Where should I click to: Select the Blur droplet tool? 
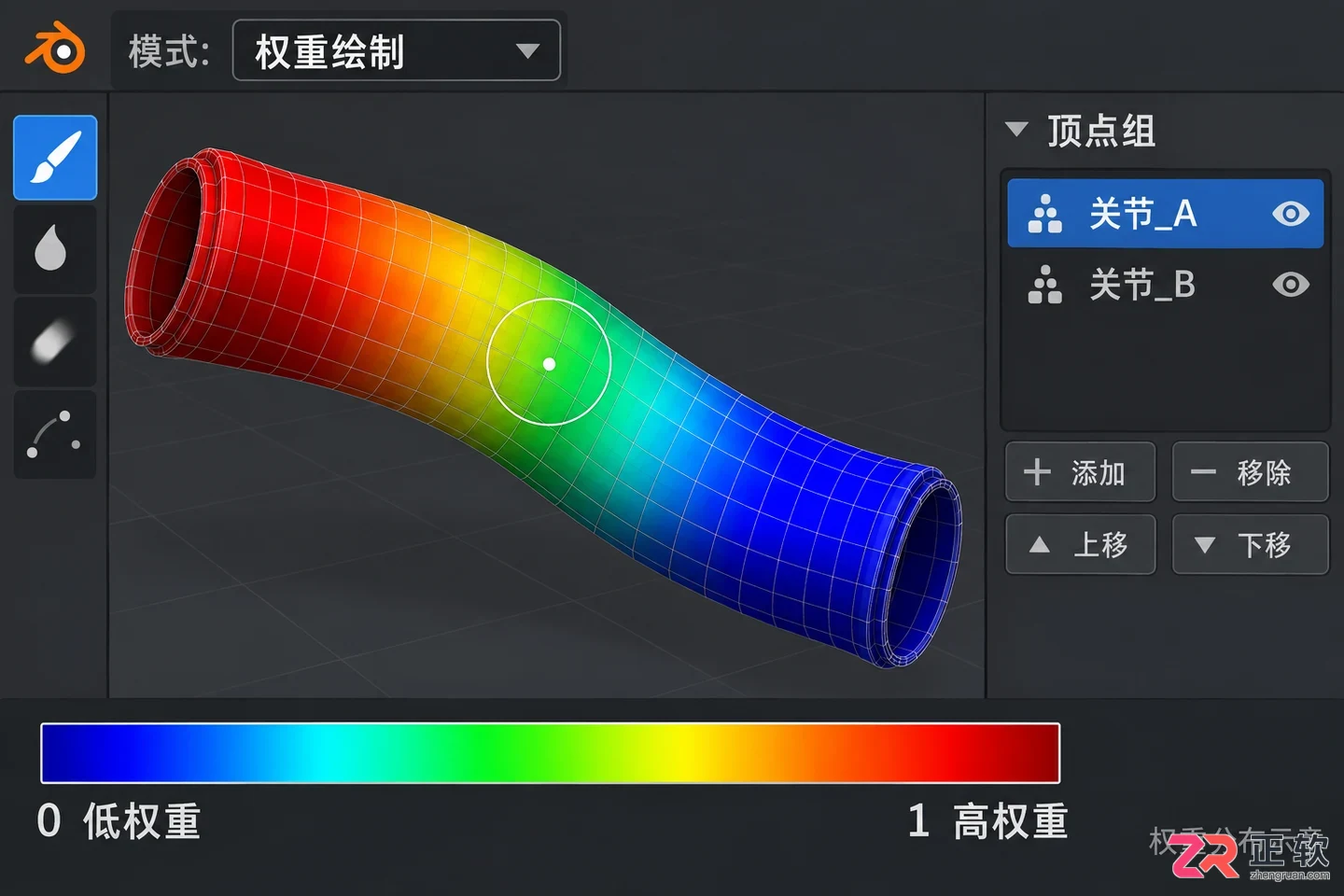coord(55,250)
